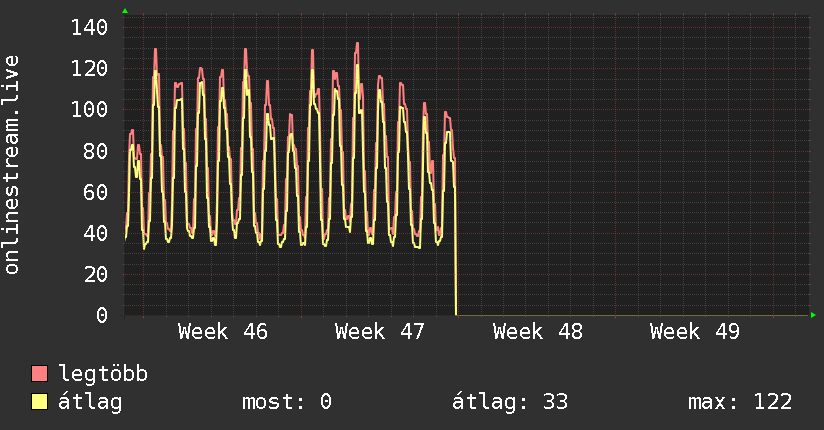Click the 140 y-axis value
This screenshot has height=430, width=824.
(89, 27)
